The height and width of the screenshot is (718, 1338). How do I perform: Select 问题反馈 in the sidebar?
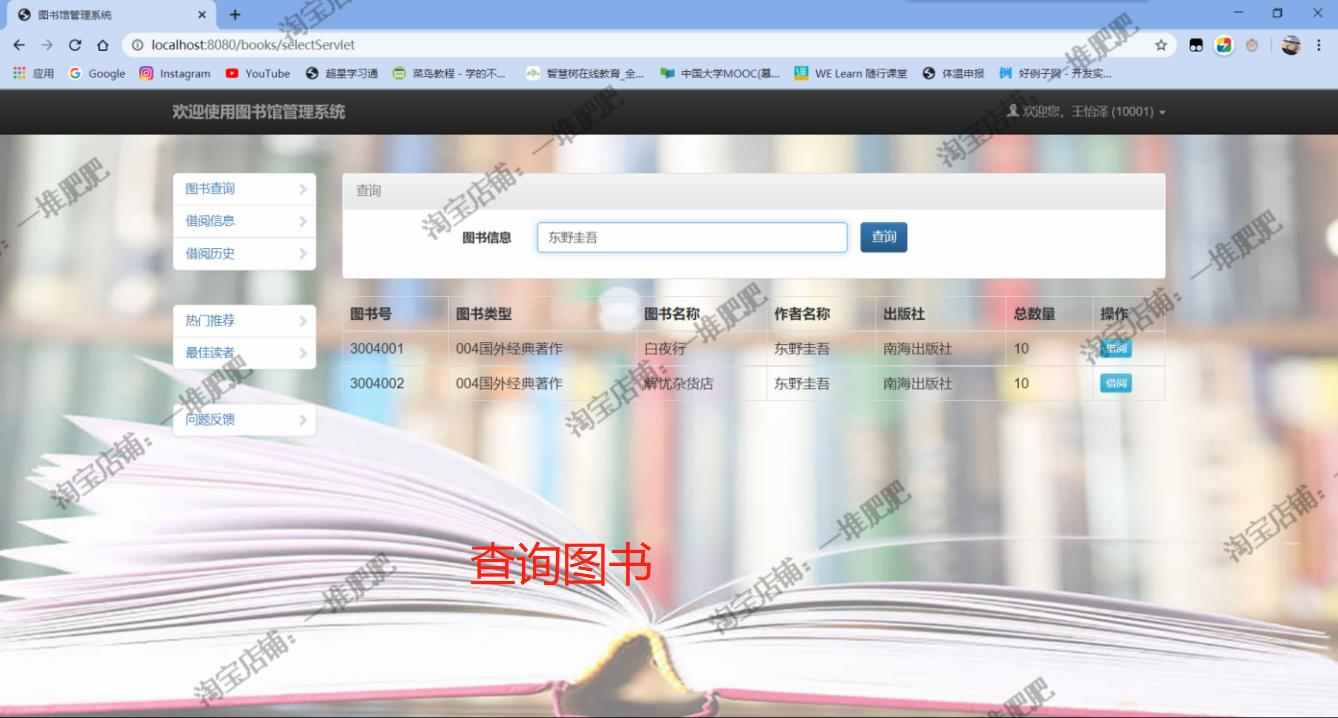click(244, 420)
